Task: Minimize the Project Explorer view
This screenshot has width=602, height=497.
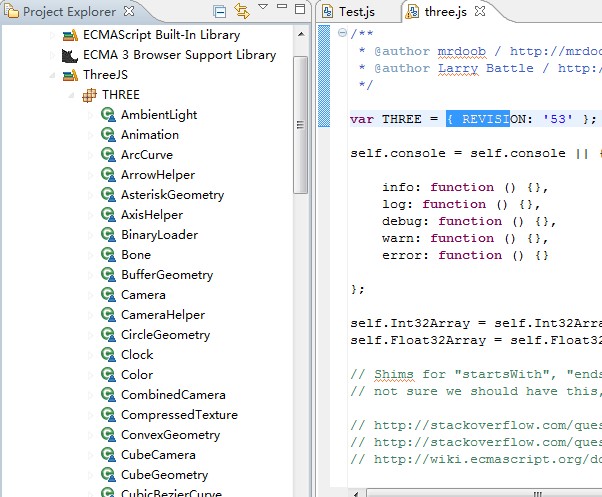Action: [x=282, y=6]
